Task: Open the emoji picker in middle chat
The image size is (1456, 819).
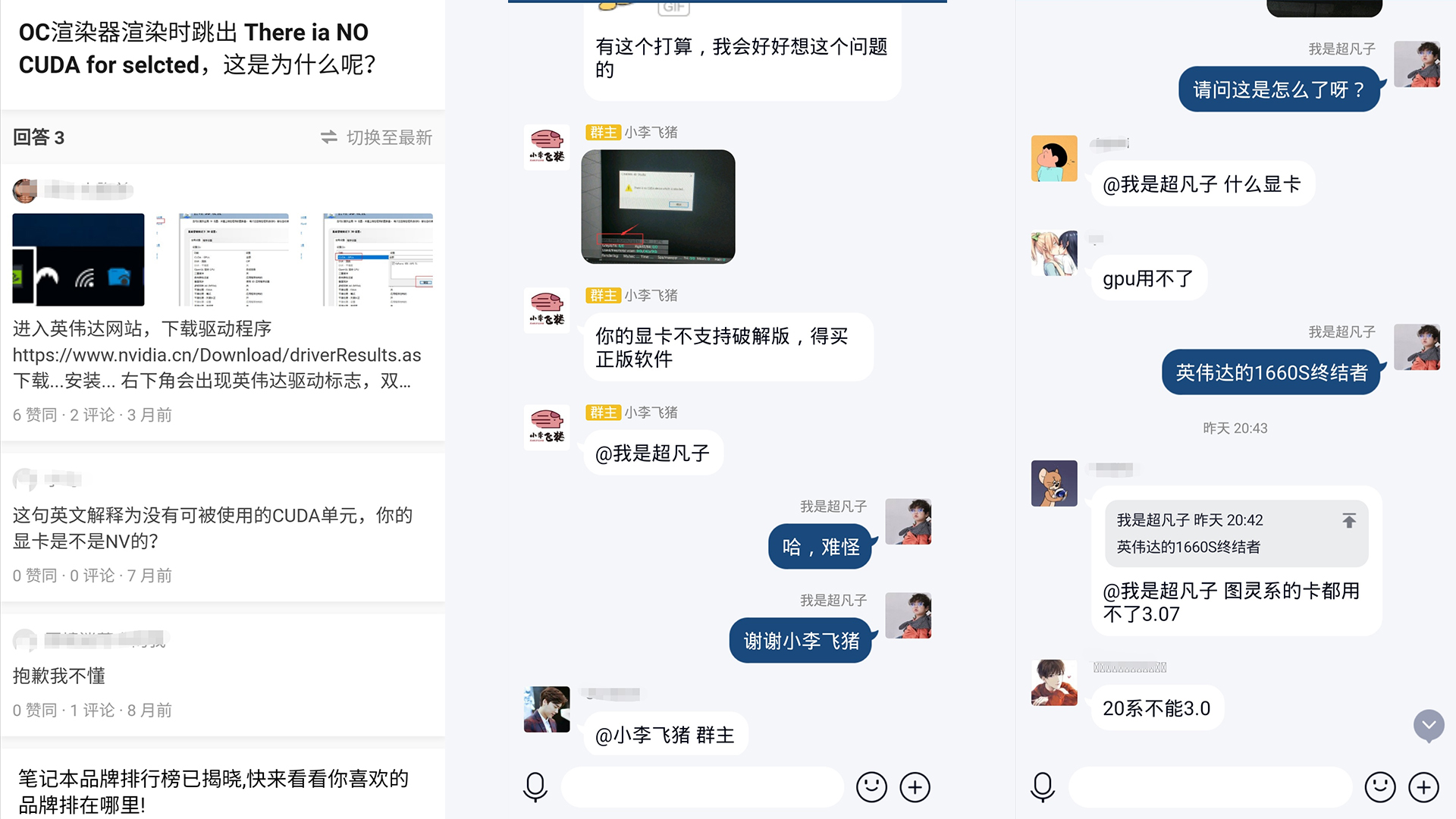Action: coord(871,787)
